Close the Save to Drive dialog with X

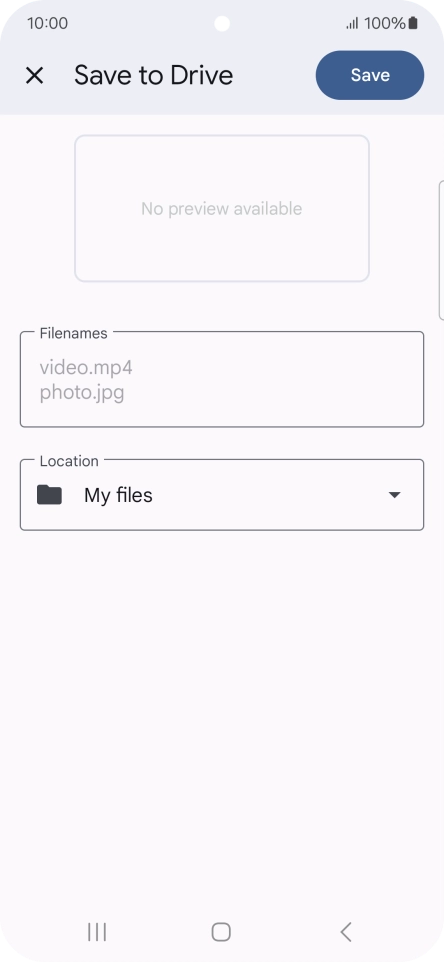34,75
